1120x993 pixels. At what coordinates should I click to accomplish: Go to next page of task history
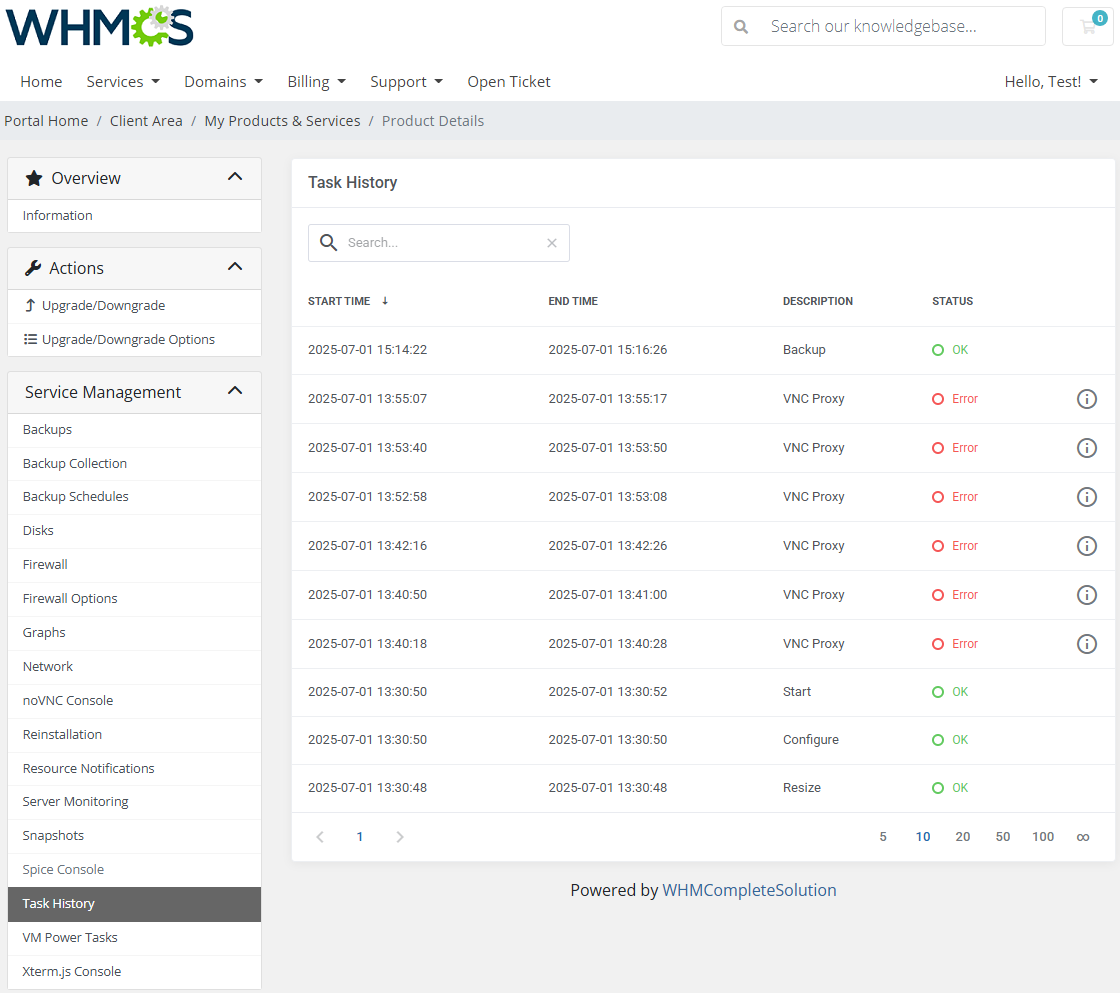[400, 837]
